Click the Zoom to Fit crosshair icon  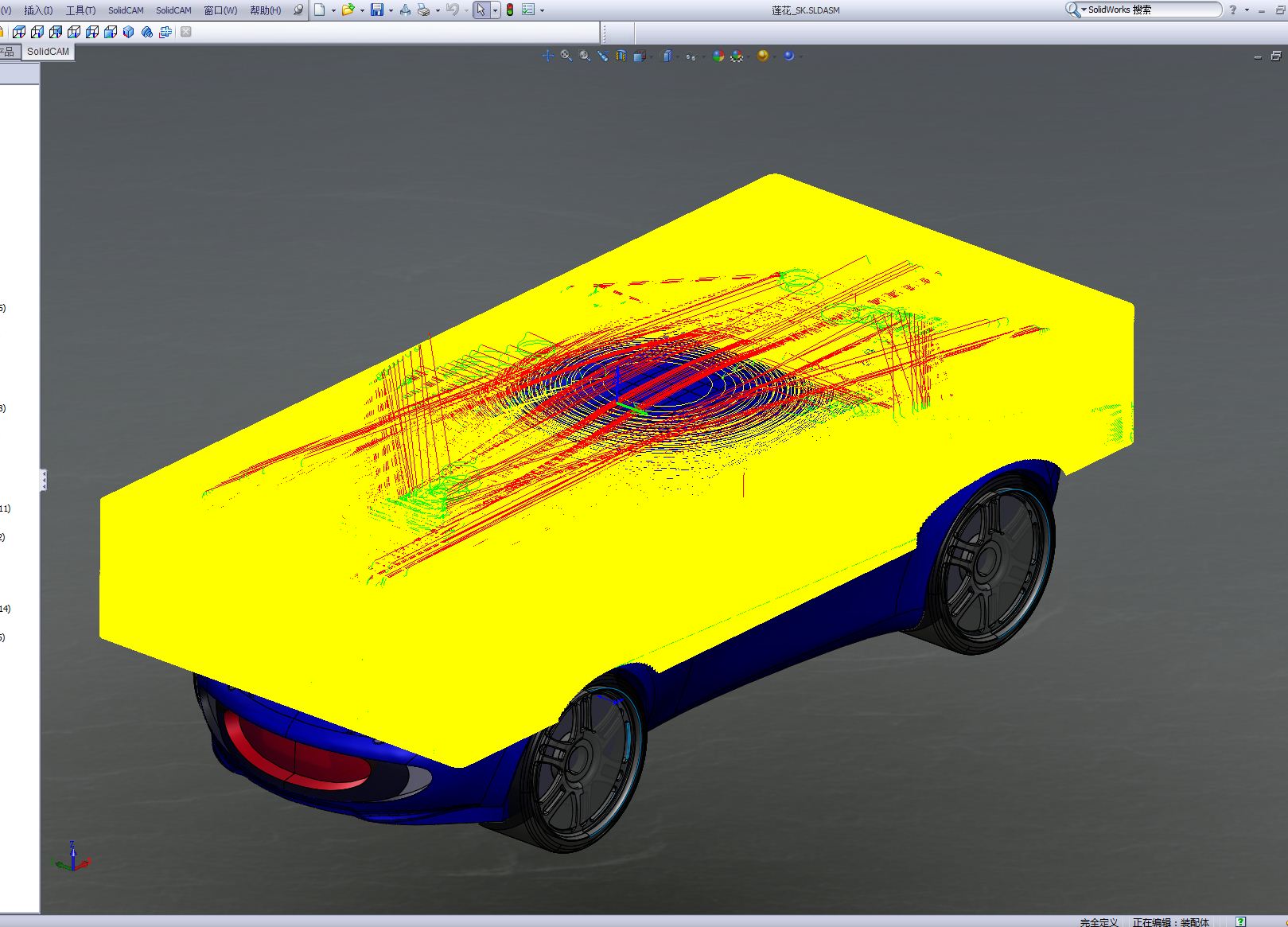click(547, 56)
